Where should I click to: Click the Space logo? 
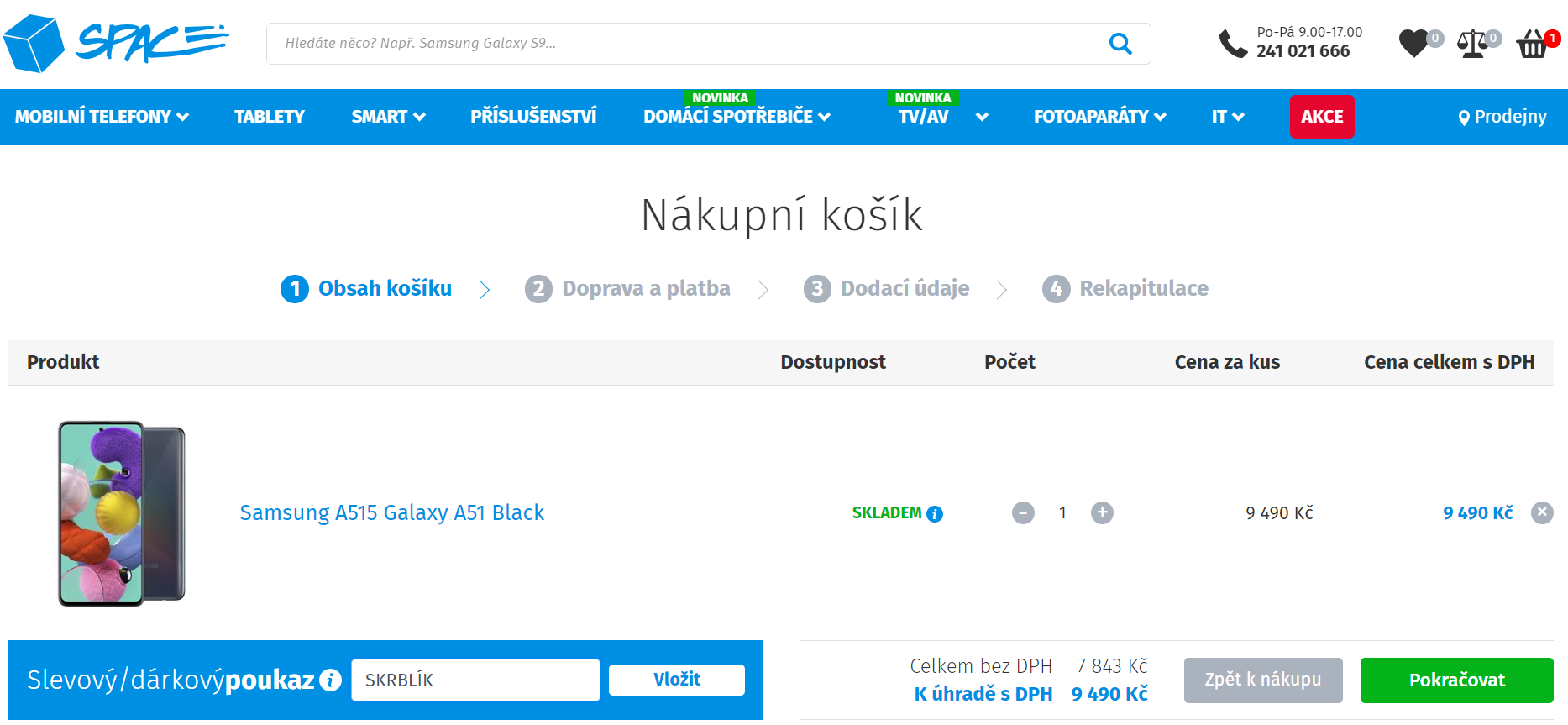(x=116, y=43)
